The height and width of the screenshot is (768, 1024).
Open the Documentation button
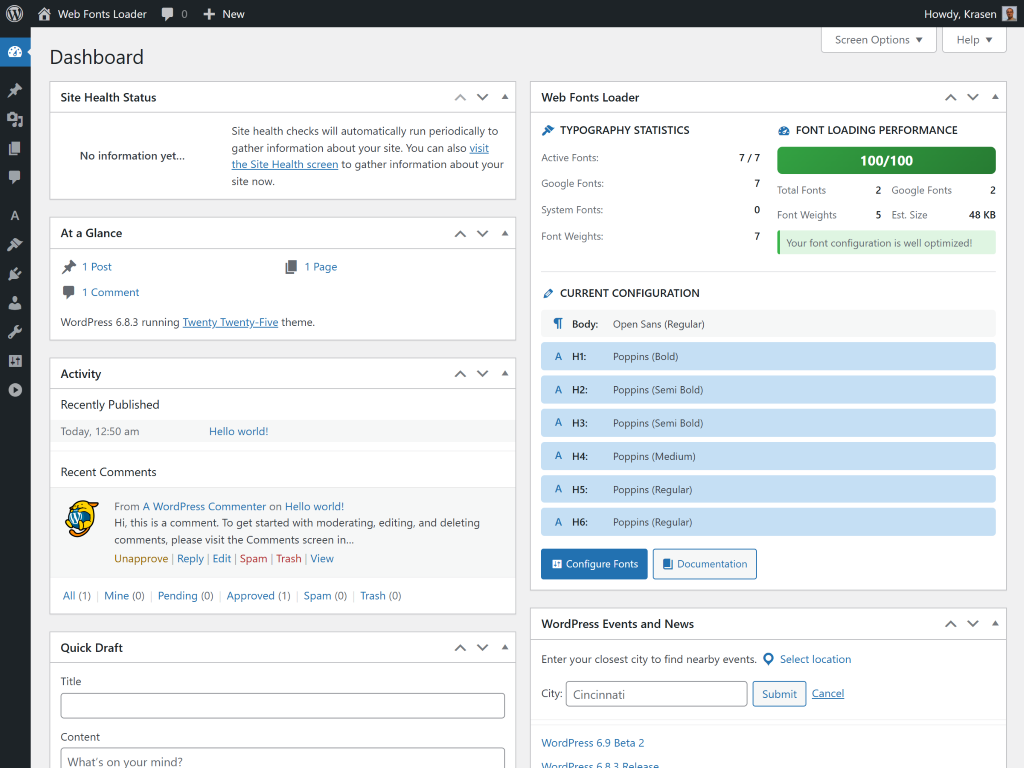(x=705, y=564)
